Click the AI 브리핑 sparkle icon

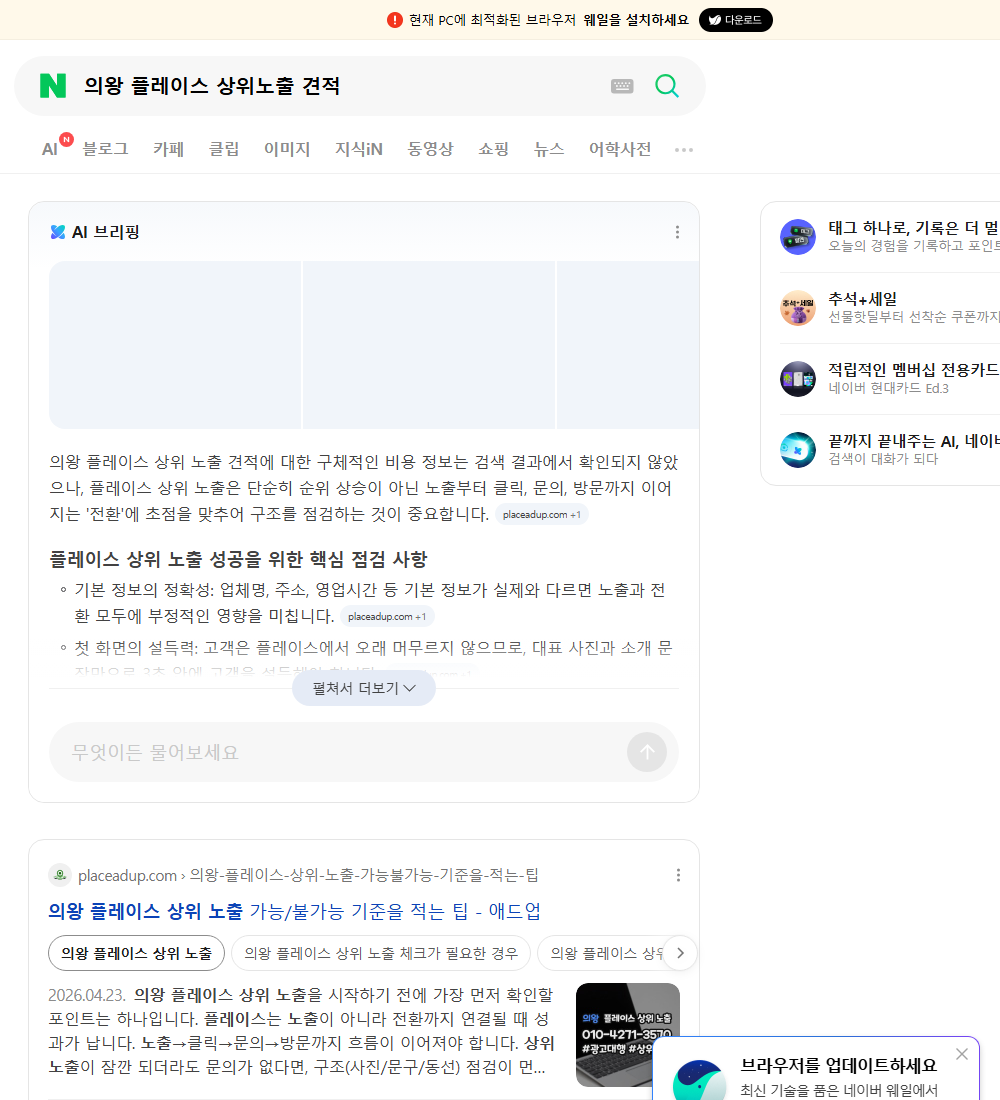58,232
